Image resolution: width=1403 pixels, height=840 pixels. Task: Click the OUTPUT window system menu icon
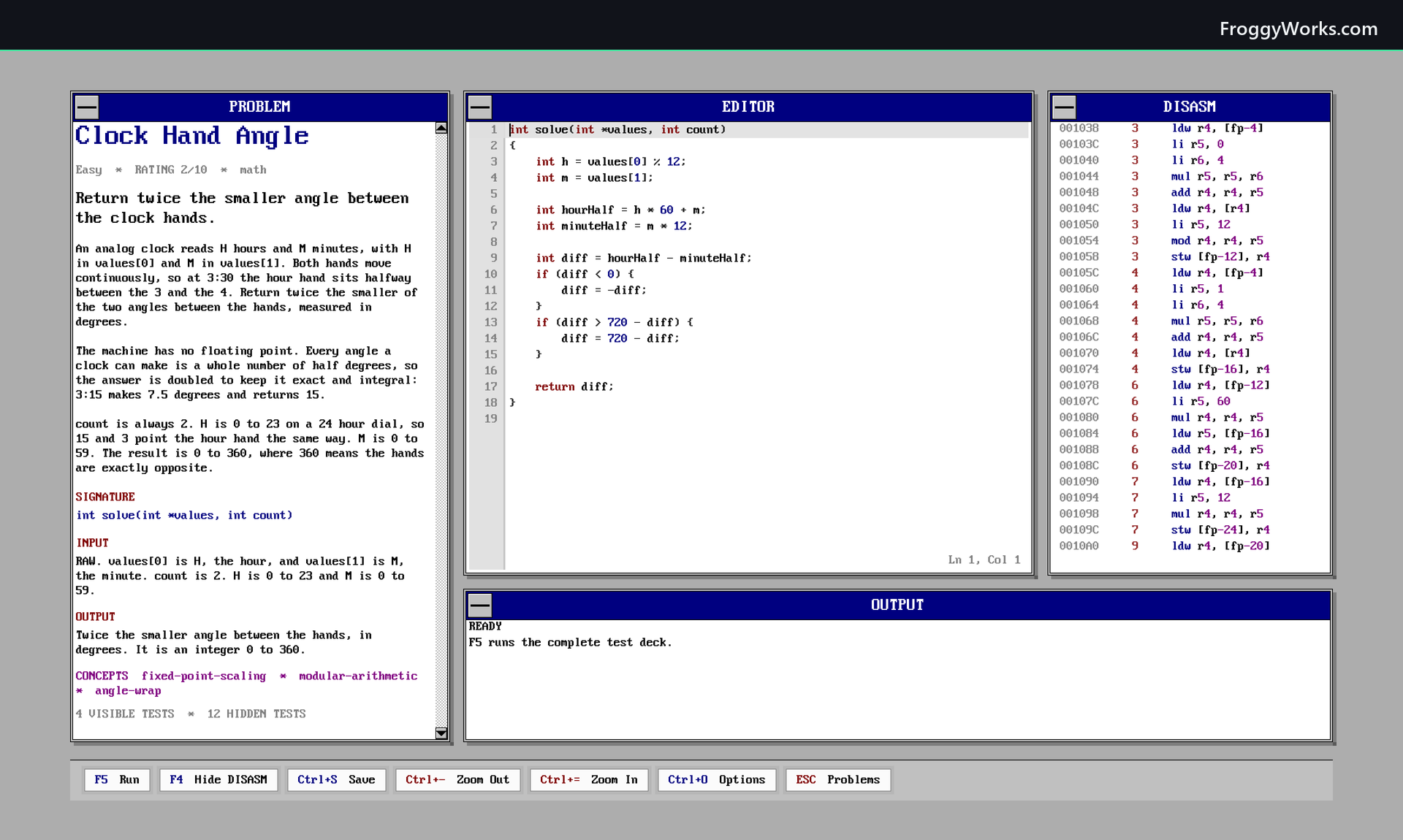tap(480, 606)
